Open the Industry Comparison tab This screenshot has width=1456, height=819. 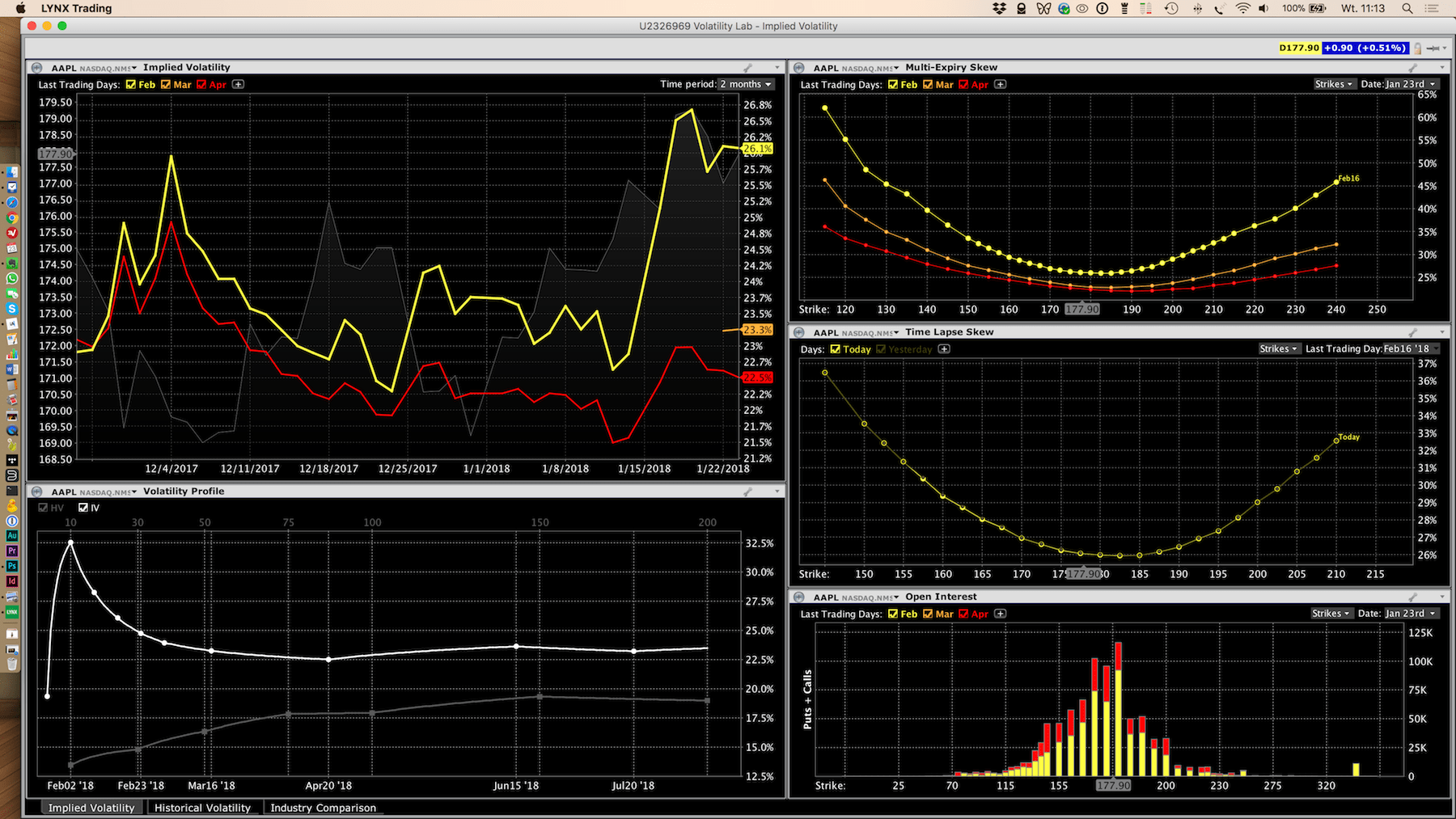tap(323, 808)
